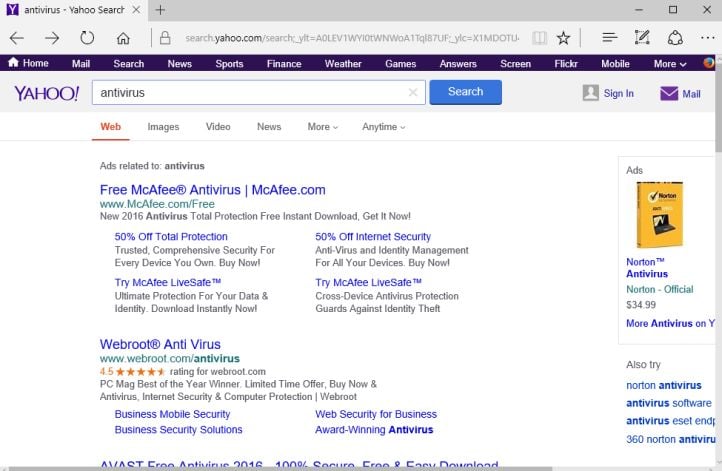The image size is (722, 471).
Task: Click the browser address bar URL
Action: pyautogui.click(x=352, y=38)
